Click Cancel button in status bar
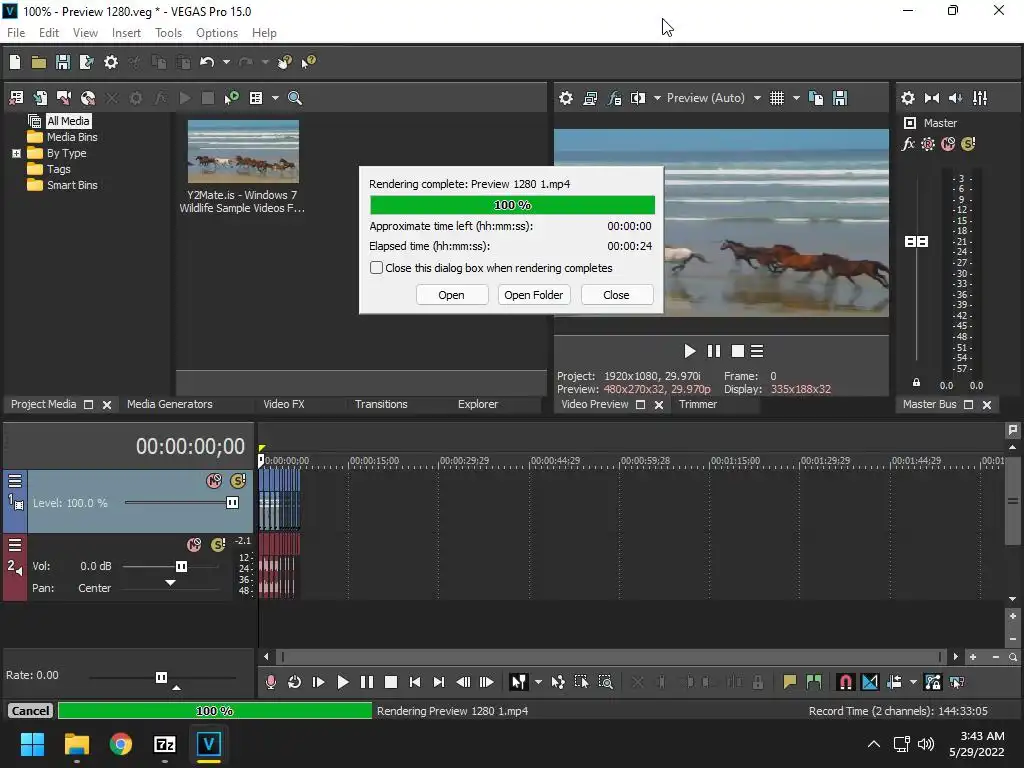1024x768 pixels. (30, 711)
